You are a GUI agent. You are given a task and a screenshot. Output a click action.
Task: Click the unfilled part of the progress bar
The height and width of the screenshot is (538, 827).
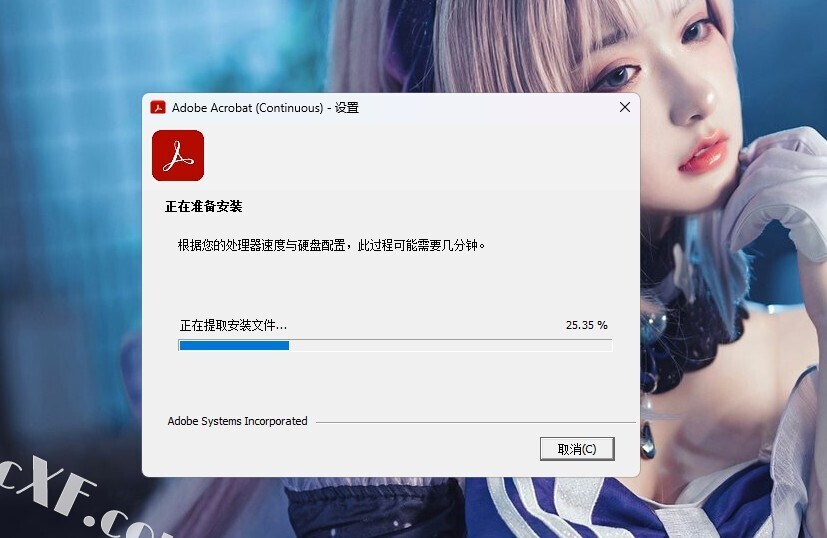[450, 345]
